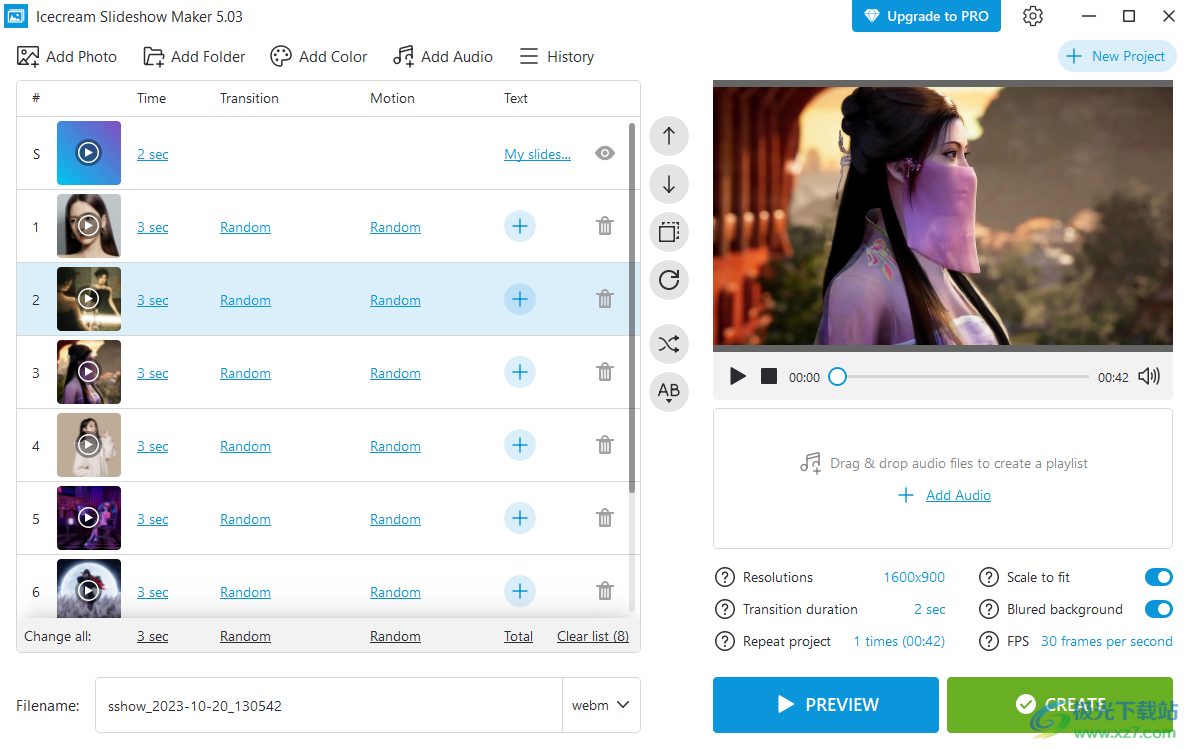Start a New Project

[1116, 56]
